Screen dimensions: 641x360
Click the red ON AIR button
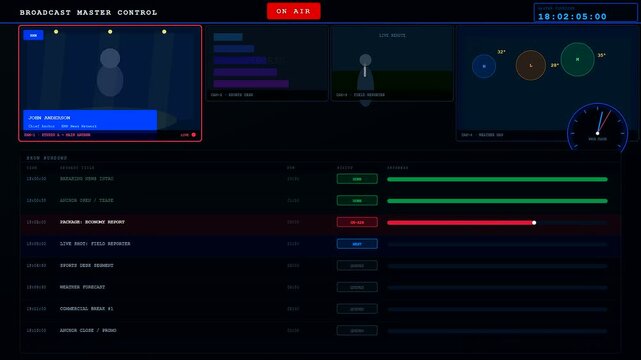(x=294, y=11)
